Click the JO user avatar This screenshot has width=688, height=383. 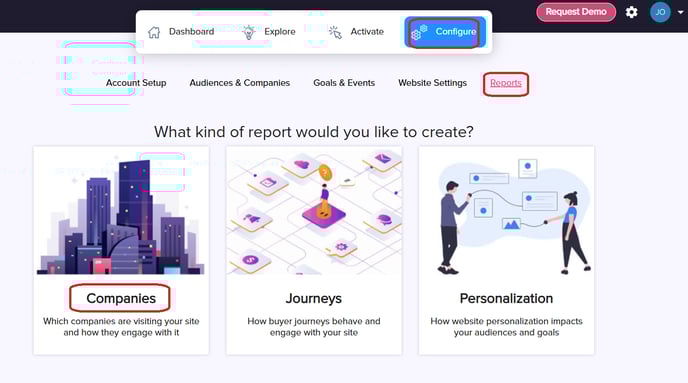[x=660, y=12]
